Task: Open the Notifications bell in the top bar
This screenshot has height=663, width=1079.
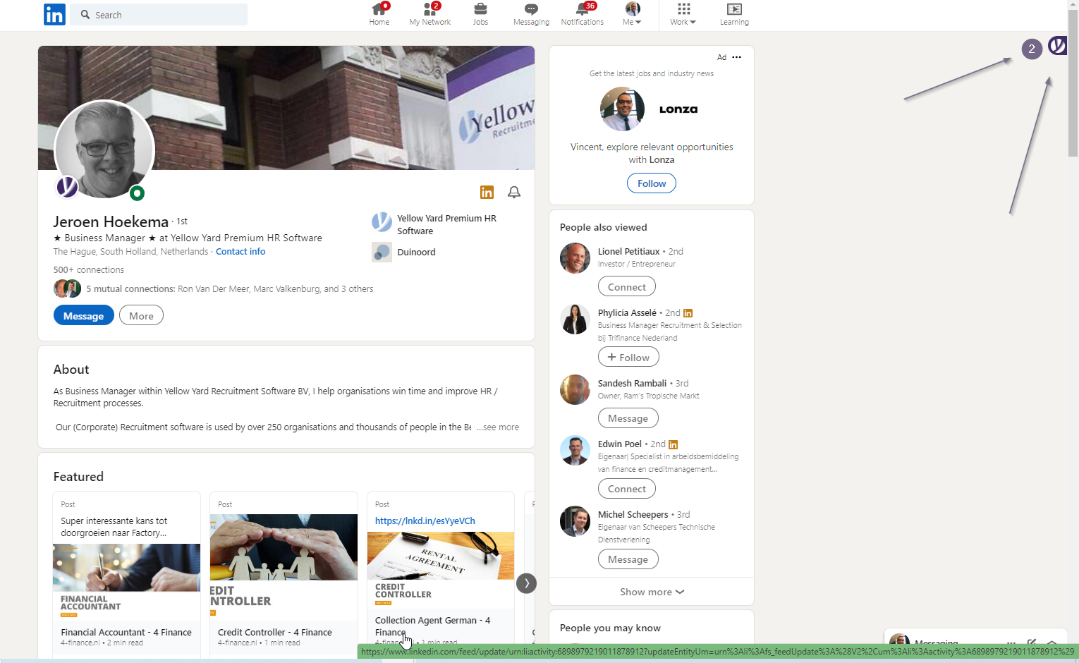Action: [x=582, y=14]
